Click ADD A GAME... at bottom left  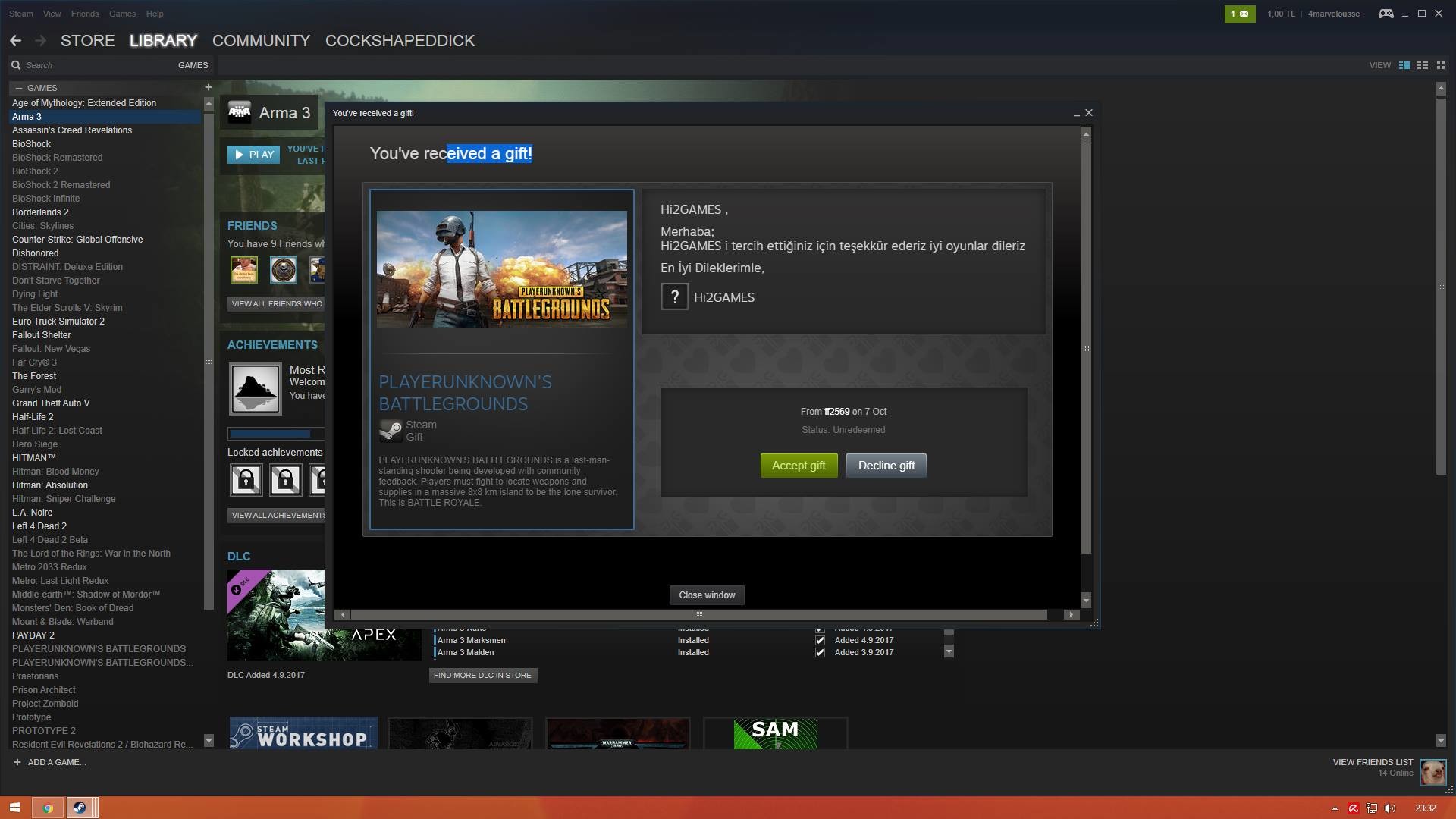point(49,762)
